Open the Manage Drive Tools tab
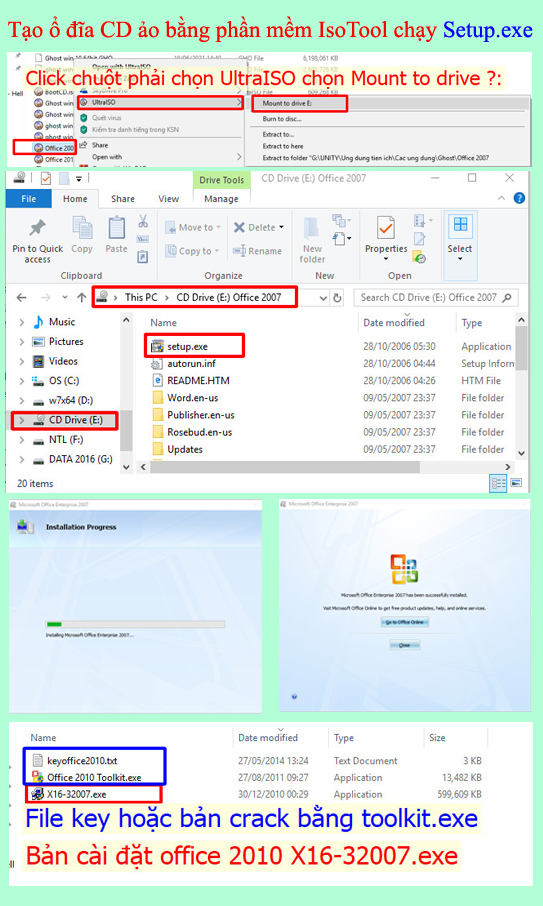 (x=221, y=198)
